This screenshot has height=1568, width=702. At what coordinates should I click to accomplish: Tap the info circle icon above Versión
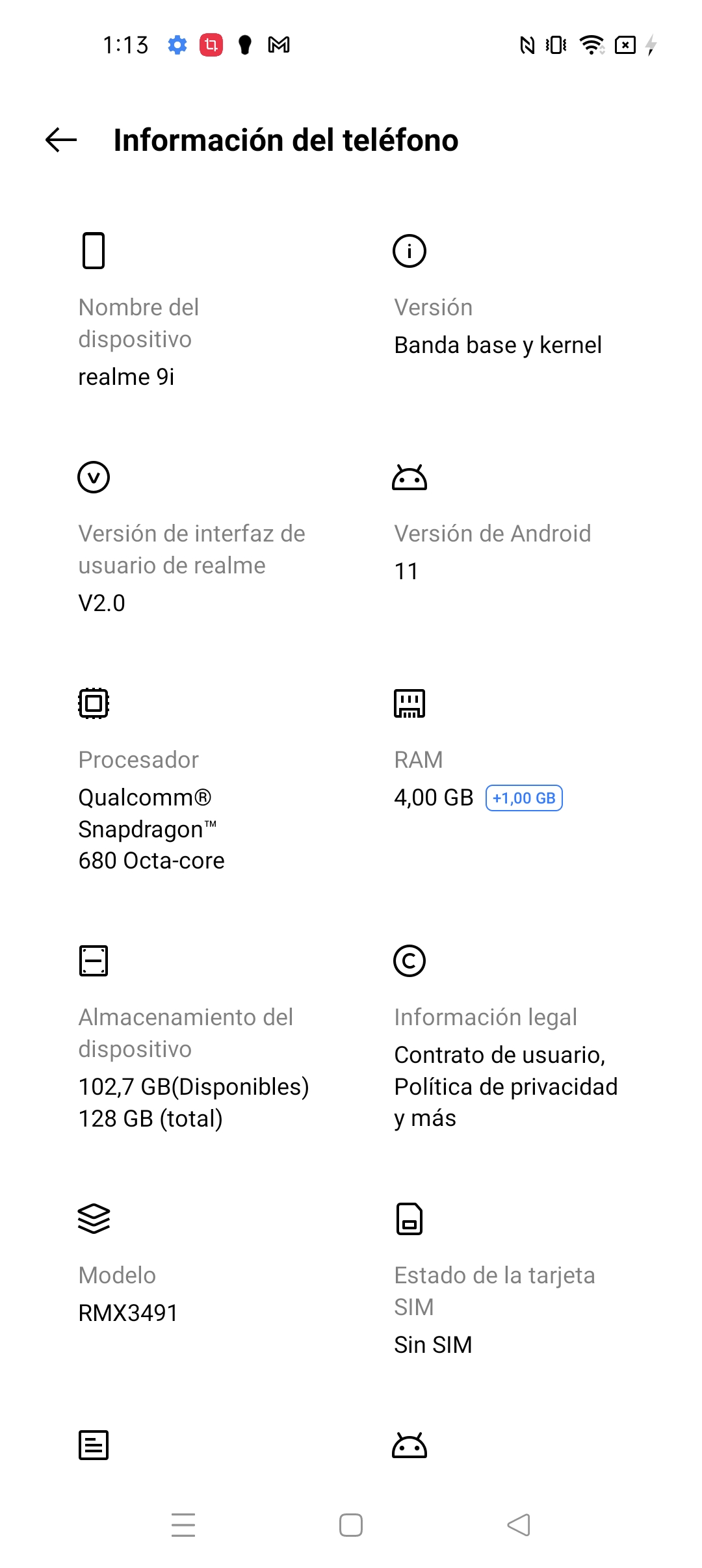(409, 251)
